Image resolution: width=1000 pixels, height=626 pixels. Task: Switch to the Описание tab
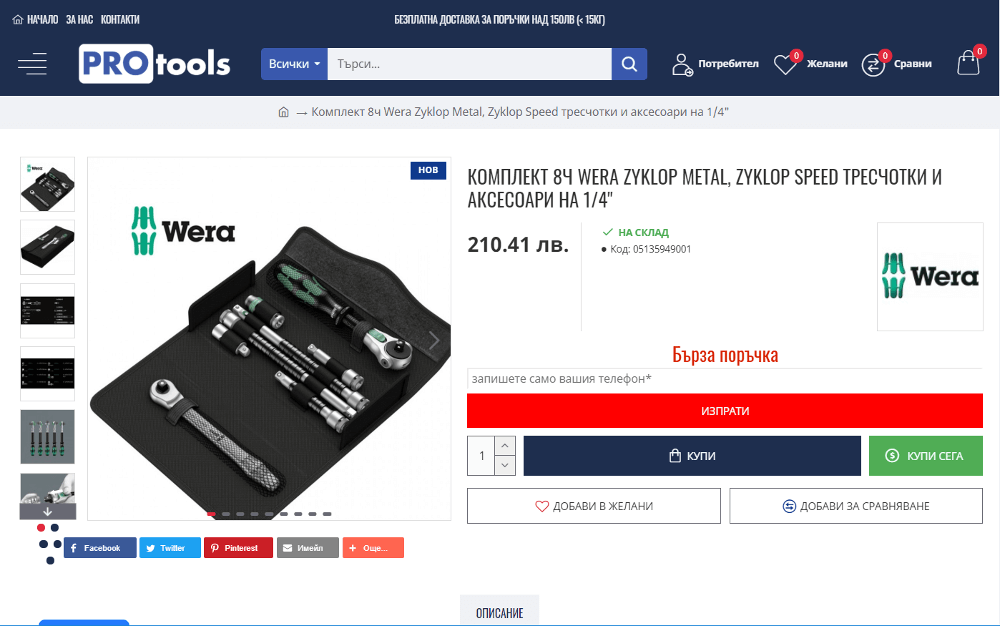pos(499,611)
